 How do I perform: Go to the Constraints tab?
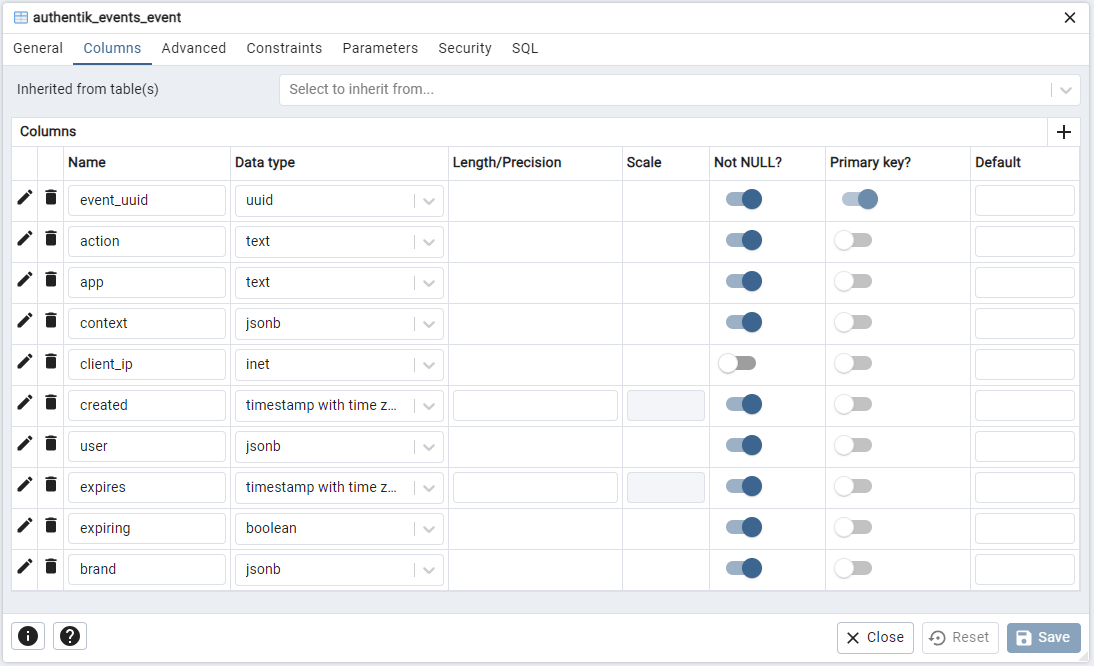[284, 48]
